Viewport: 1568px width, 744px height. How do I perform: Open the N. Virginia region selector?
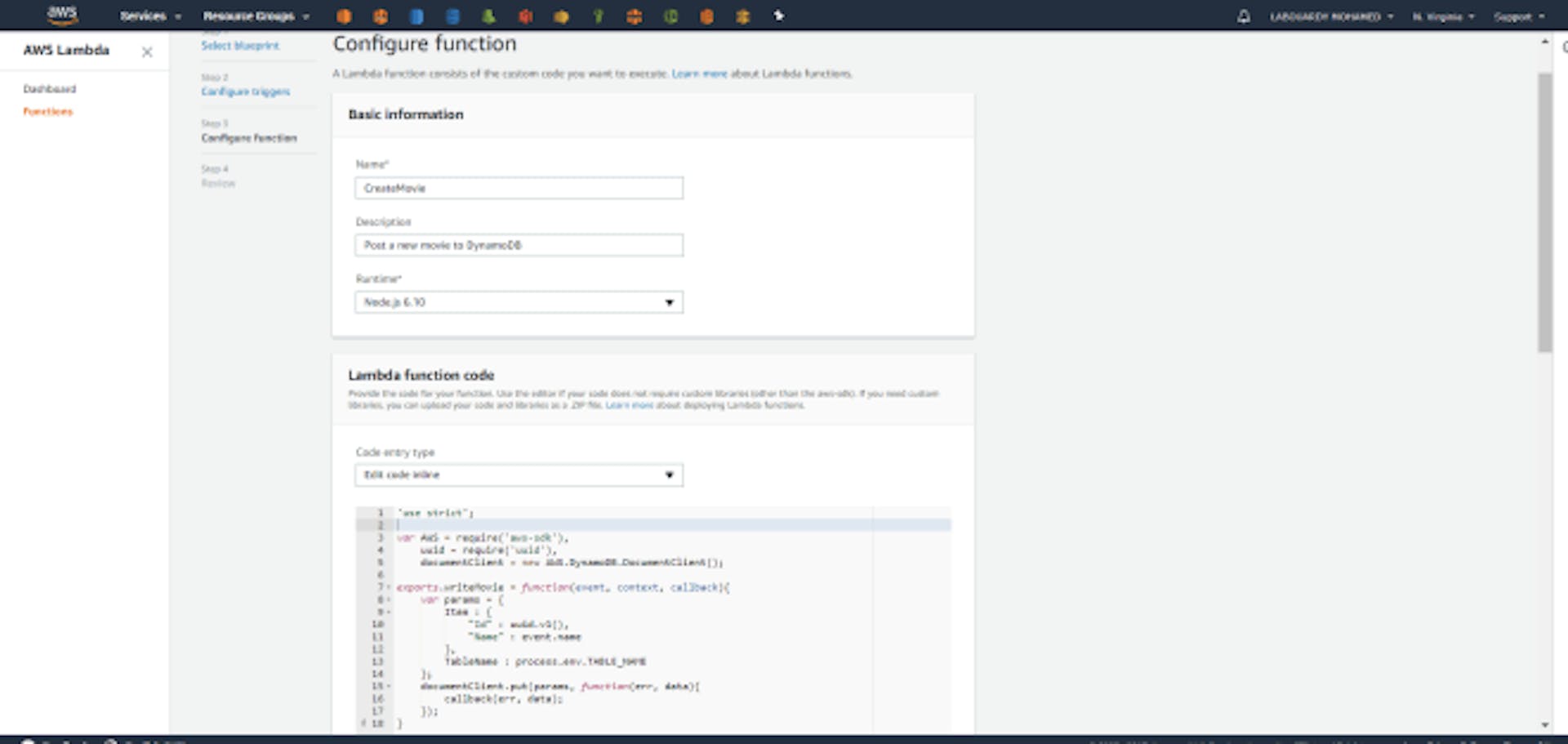click(x=1443, y=16)
